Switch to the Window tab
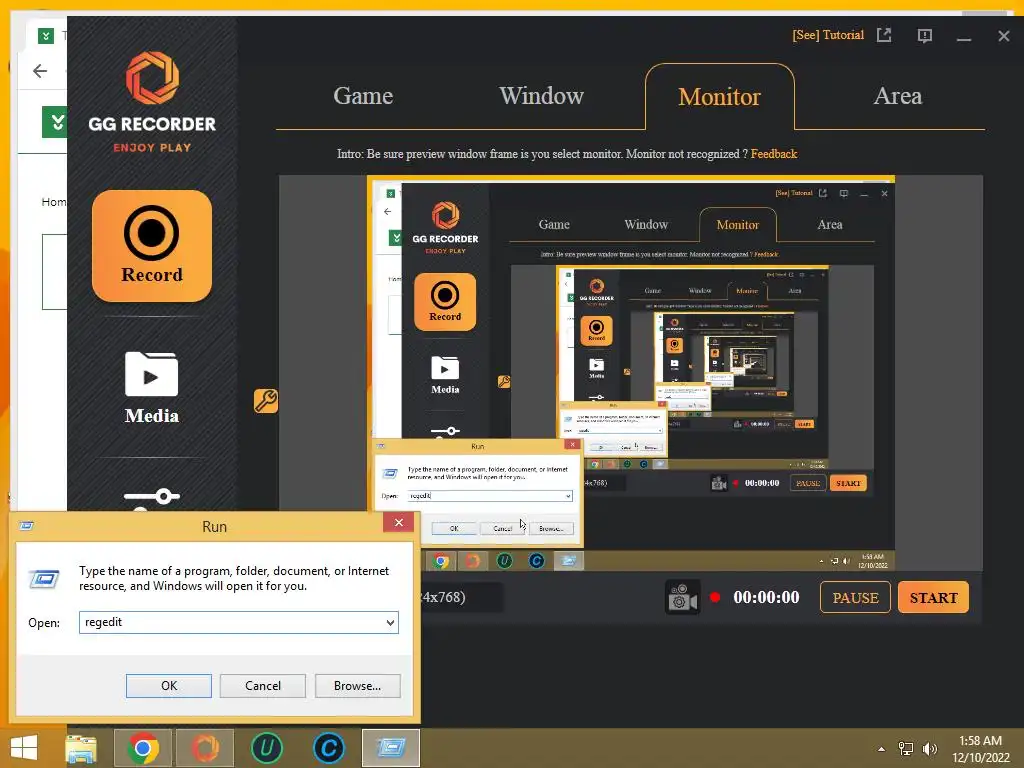This screenshot has width=1024, height=768. 541,96
